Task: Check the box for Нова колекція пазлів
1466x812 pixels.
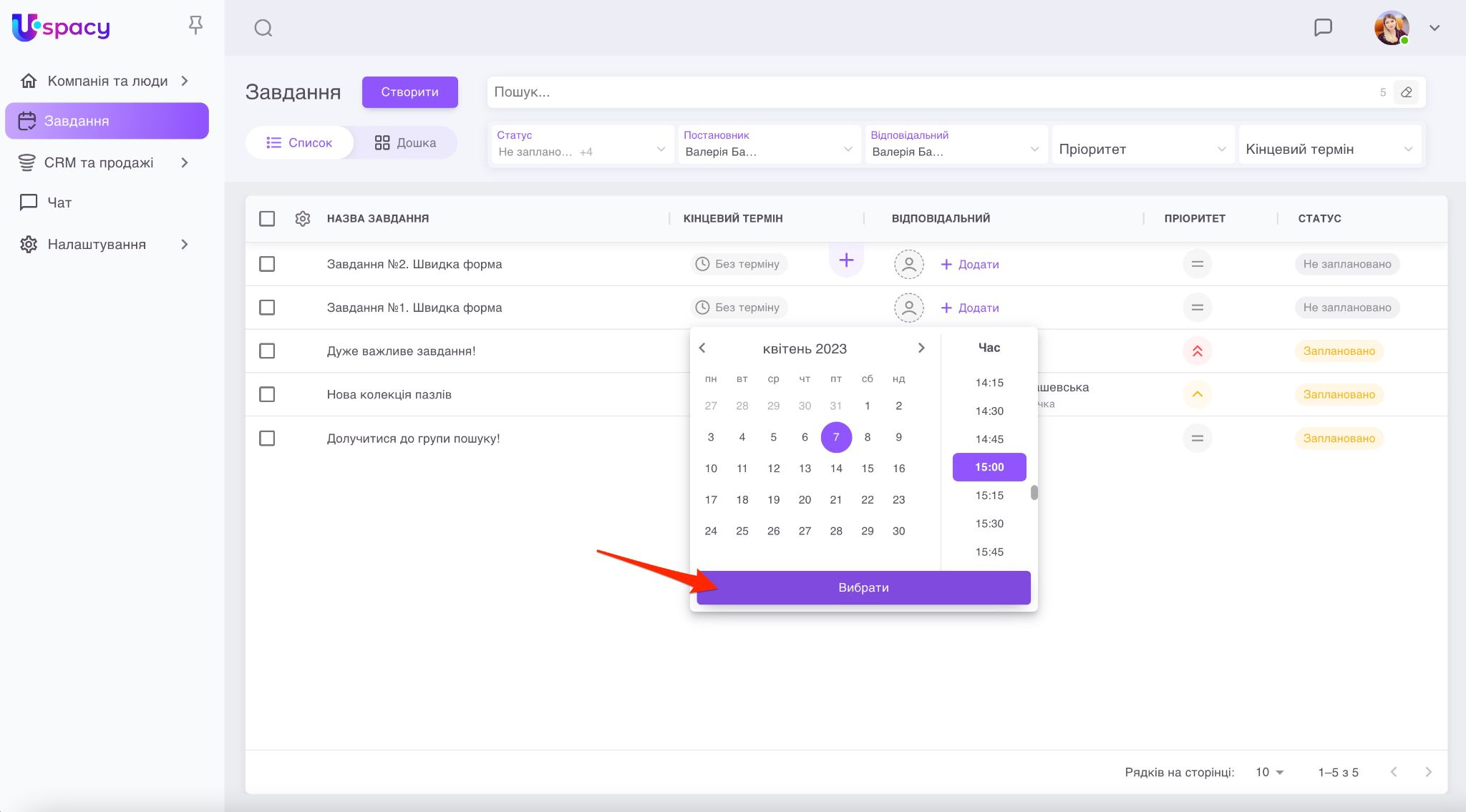Action: pos(267,394)
